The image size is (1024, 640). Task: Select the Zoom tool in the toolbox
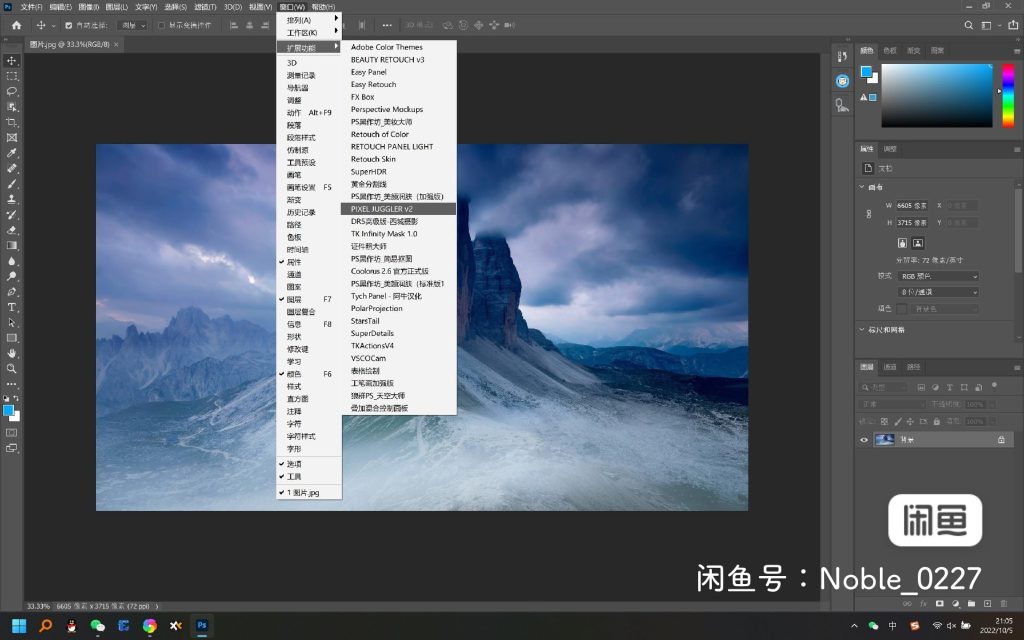(x=12, y=369)
